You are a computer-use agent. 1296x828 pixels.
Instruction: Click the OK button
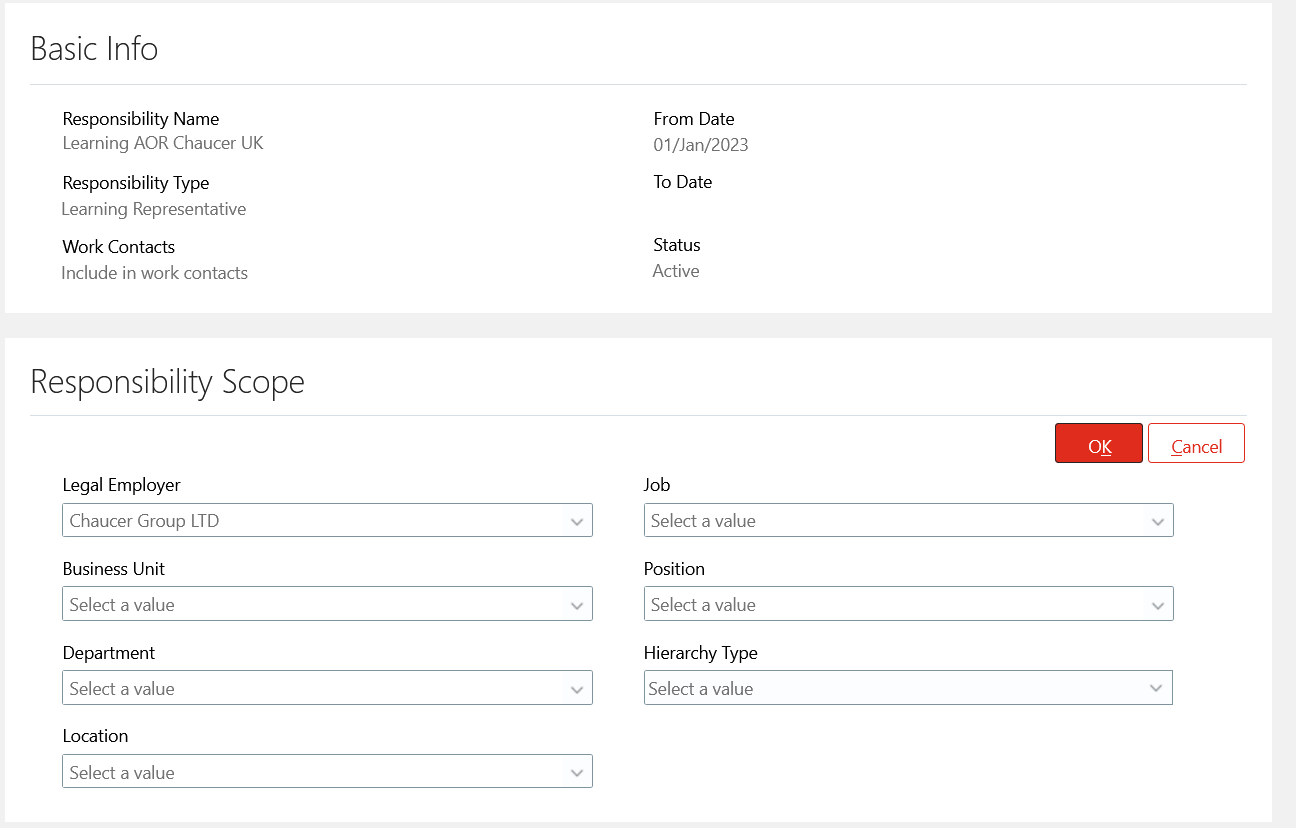1098,443
